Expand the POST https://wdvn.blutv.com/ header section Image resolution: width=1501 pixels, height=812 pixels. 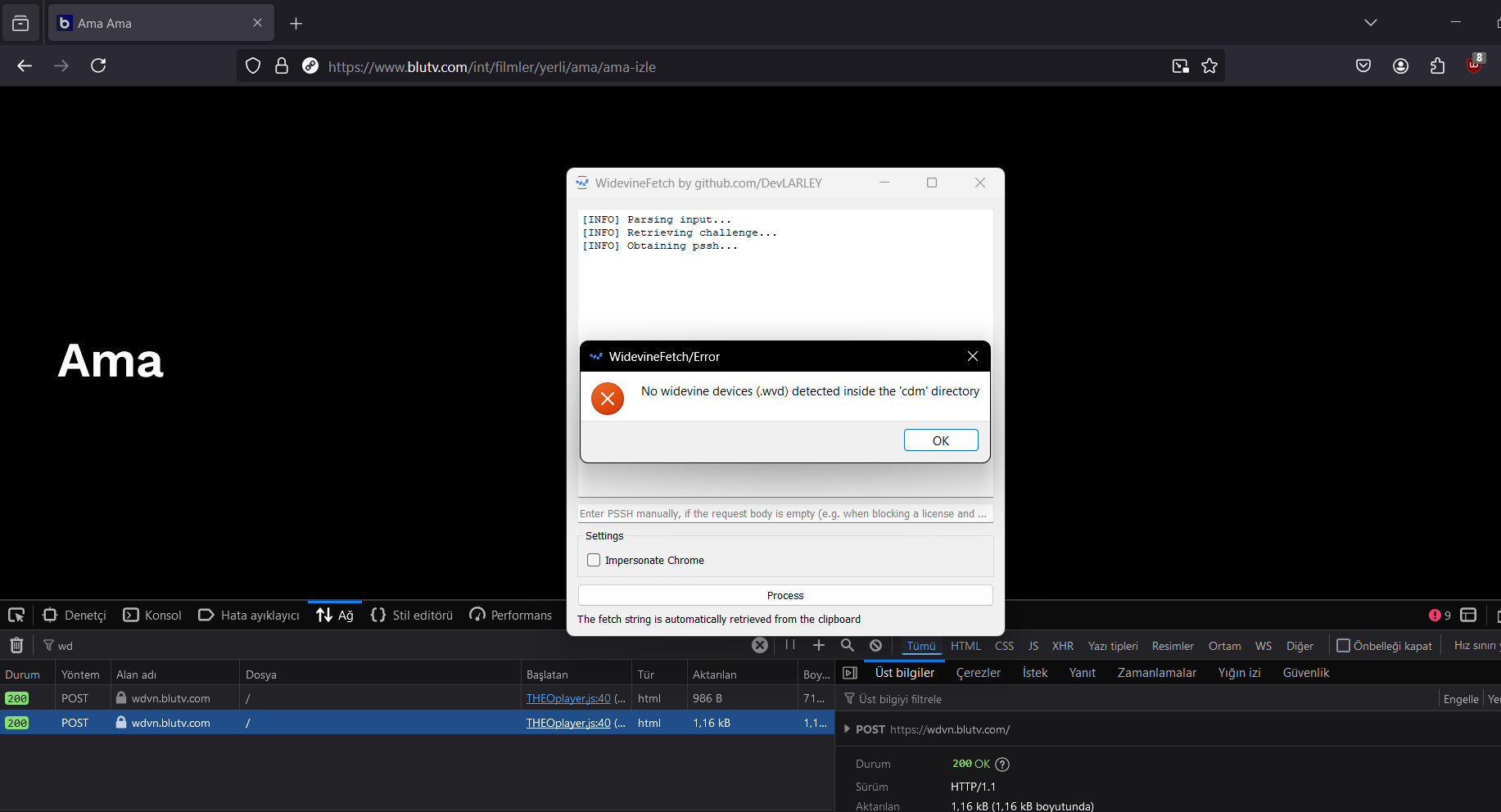[847, 729]
